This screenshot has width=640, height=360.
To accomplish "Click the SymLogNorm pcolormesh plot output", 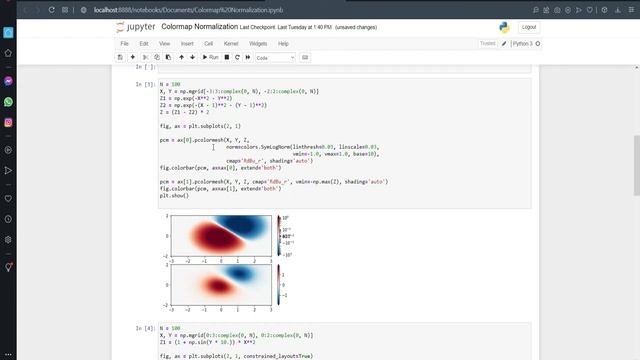I will pyautogui.click(x=221, y=236).
